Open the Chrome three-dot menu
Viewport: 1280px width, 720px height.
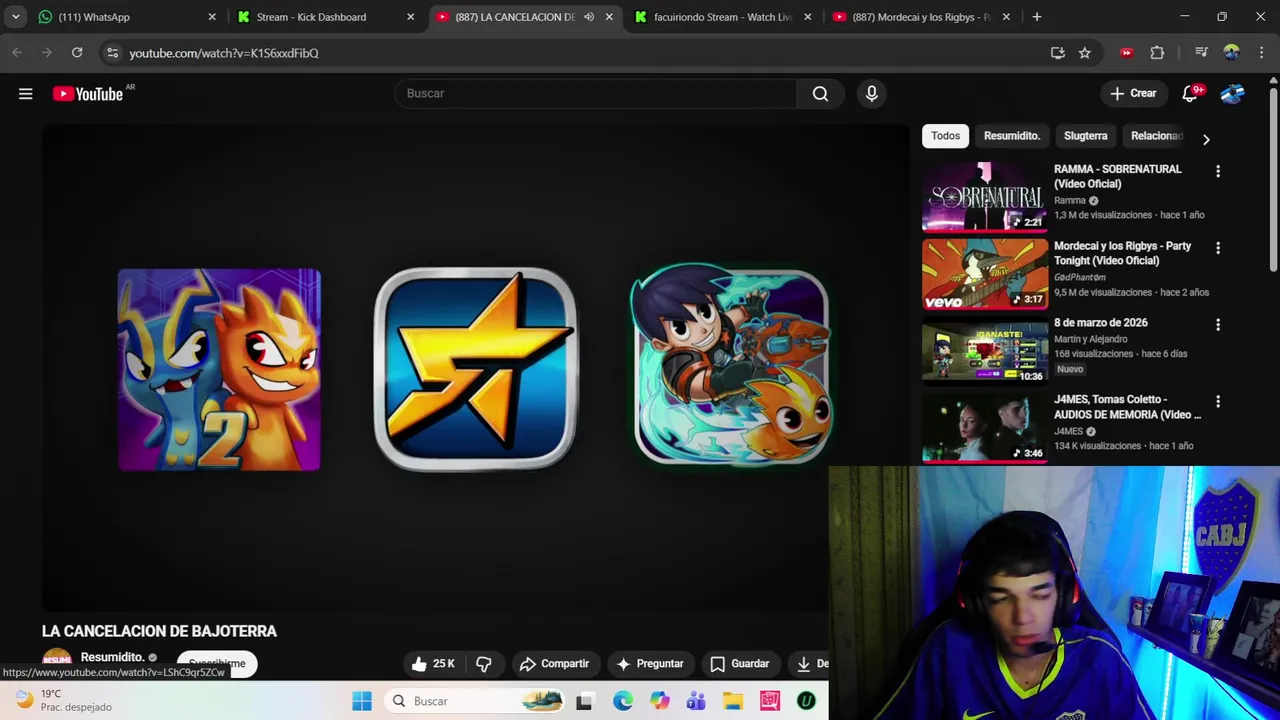tap(1261, 53)
